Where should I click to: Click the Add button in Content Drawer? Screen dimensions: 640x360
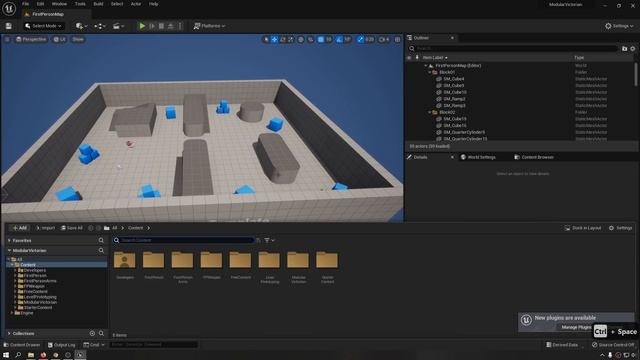point(19,228)
